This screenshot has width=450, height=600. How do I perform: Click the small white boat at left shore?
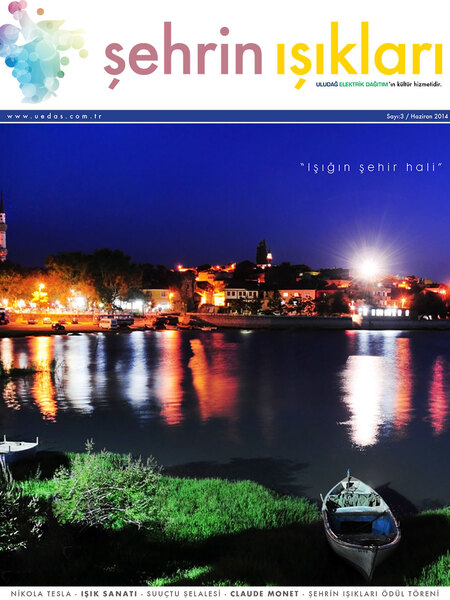coord(18,447)
